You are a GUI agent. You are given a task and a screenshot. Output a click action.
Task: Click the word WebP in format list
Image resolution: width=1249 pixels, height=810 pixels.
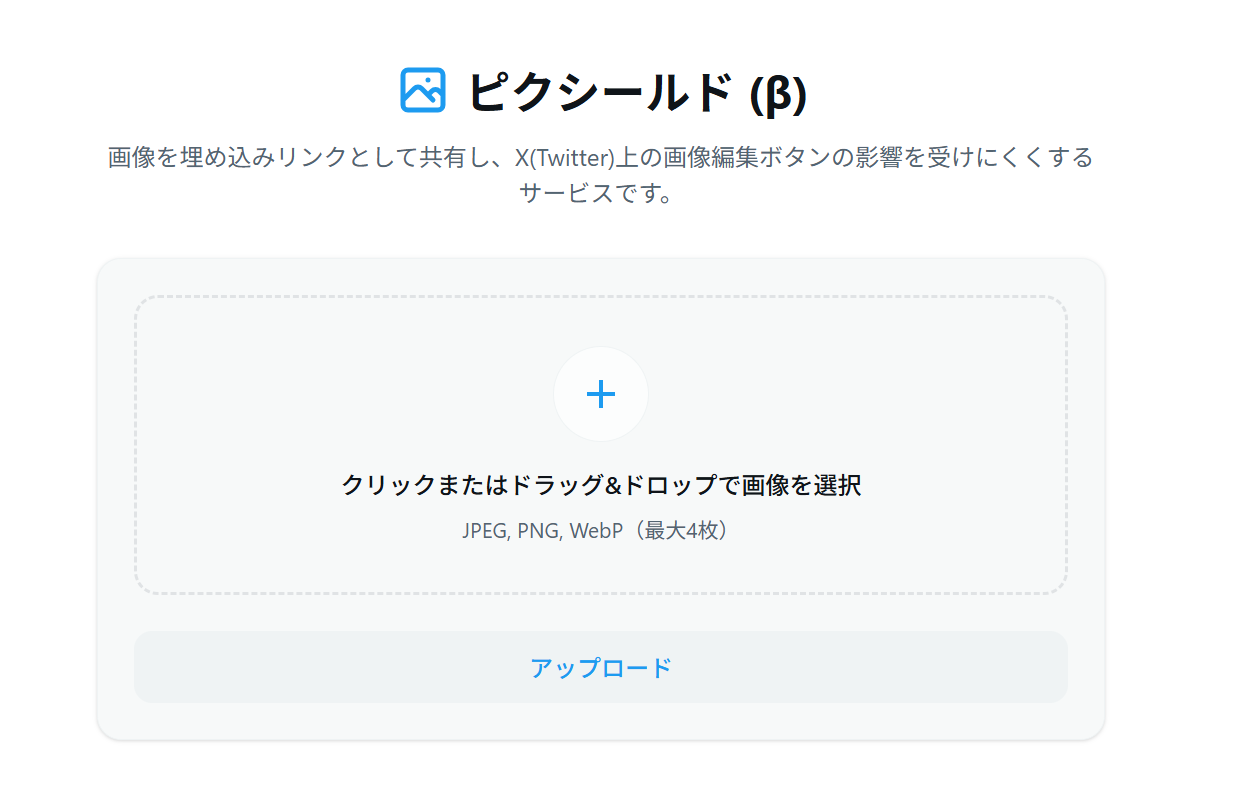pos(590,531)
